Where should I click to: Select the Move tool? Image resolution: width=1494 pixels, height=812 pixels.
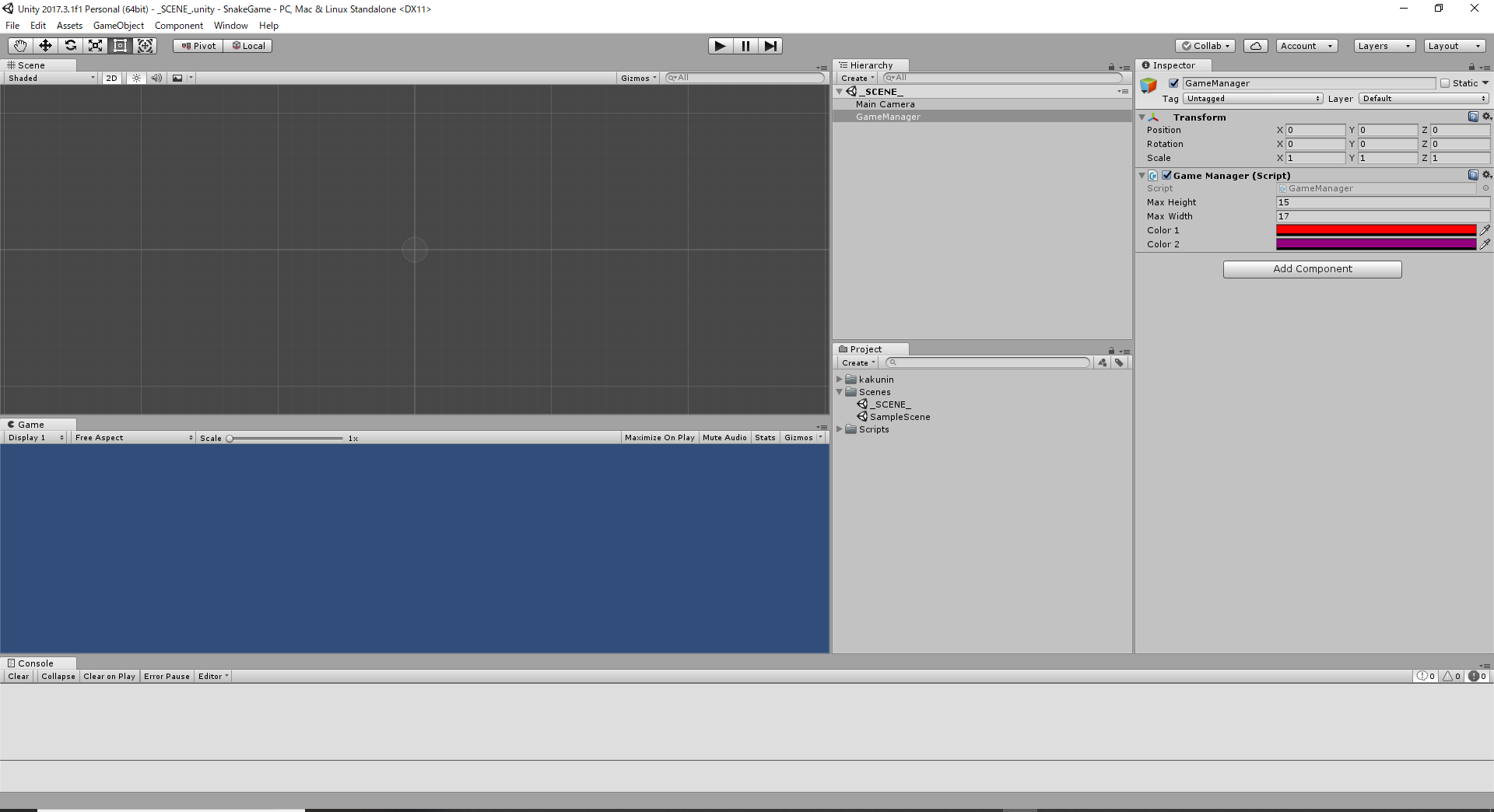click(45, 46)
